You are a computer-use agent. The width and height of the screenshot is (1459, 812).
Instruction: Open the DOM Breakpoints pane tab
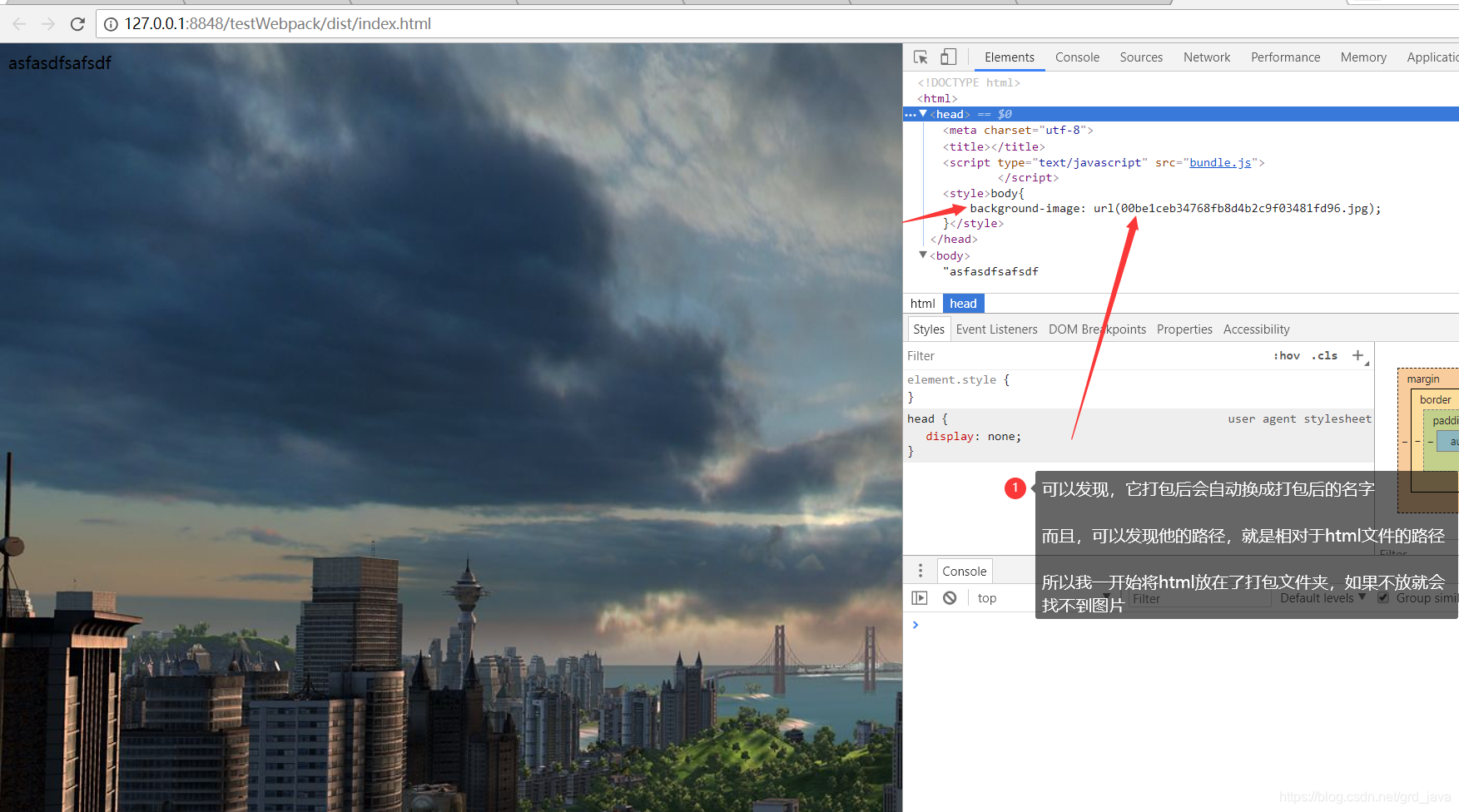(x=1097, y=329)
